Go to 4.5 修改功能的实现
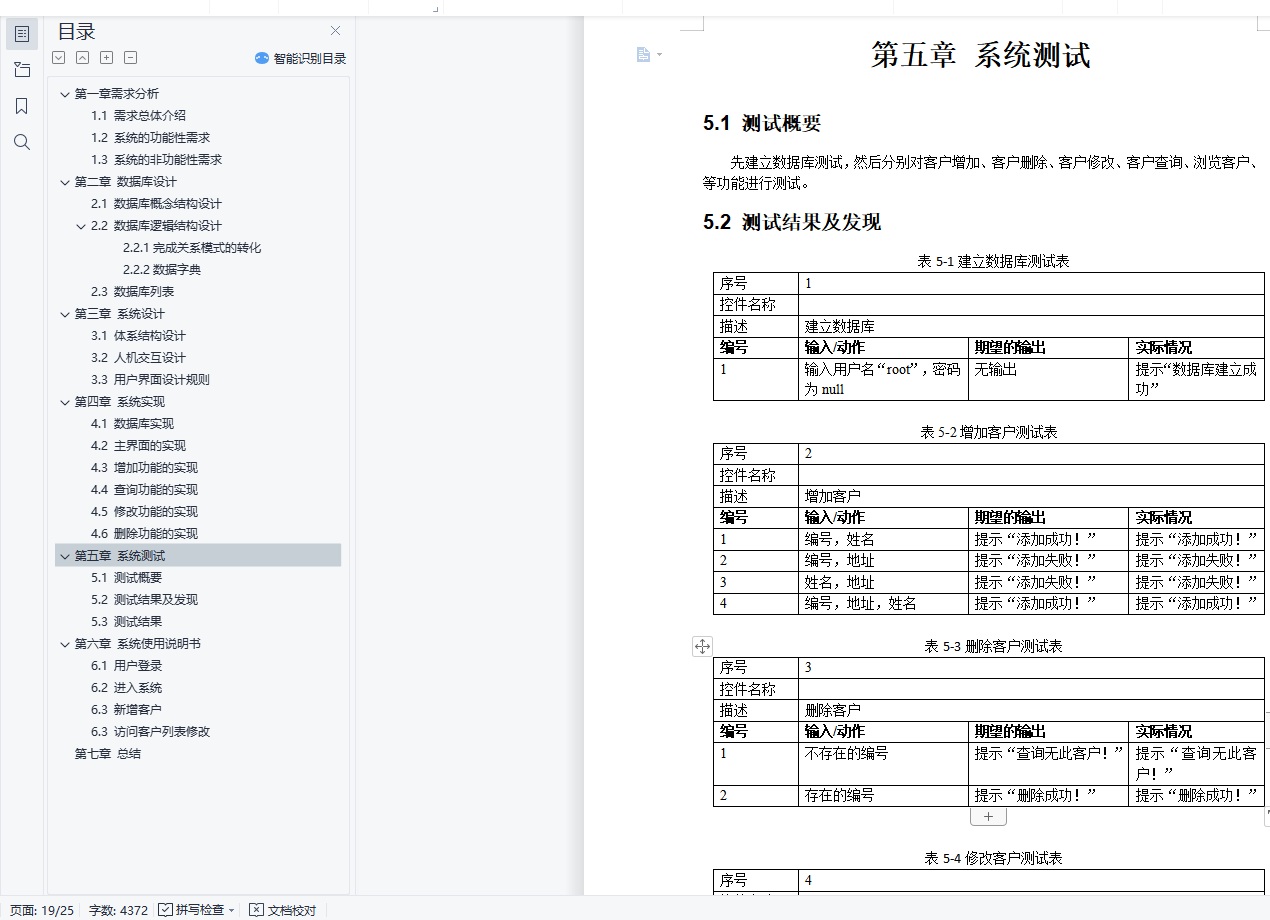Image resolution: width=1270 pixels, height=920 pixels. click(144, 512)
